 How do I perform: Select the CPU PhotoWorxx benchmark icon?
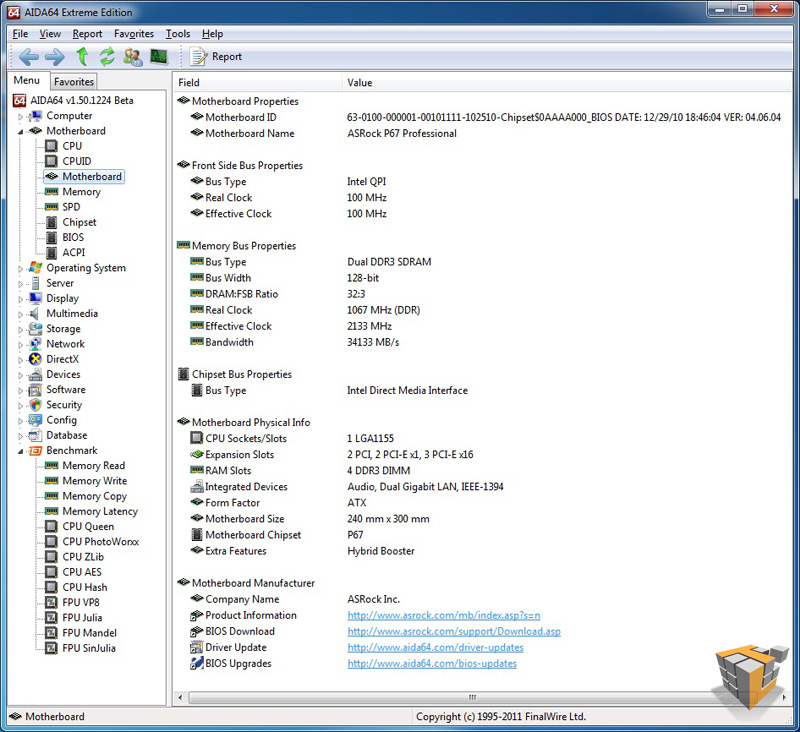(51, 542)
